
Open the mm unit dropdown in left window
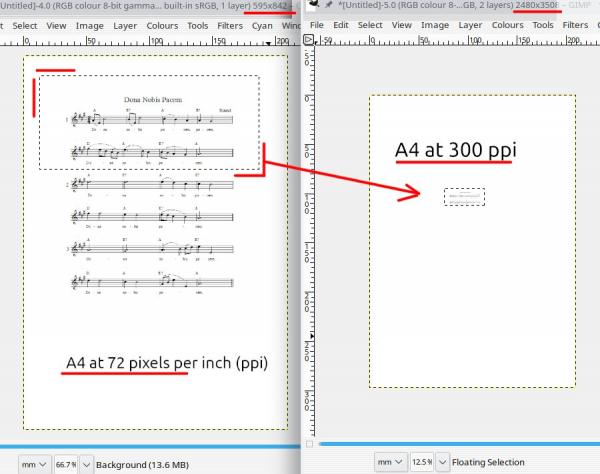(x=34, y=464)
